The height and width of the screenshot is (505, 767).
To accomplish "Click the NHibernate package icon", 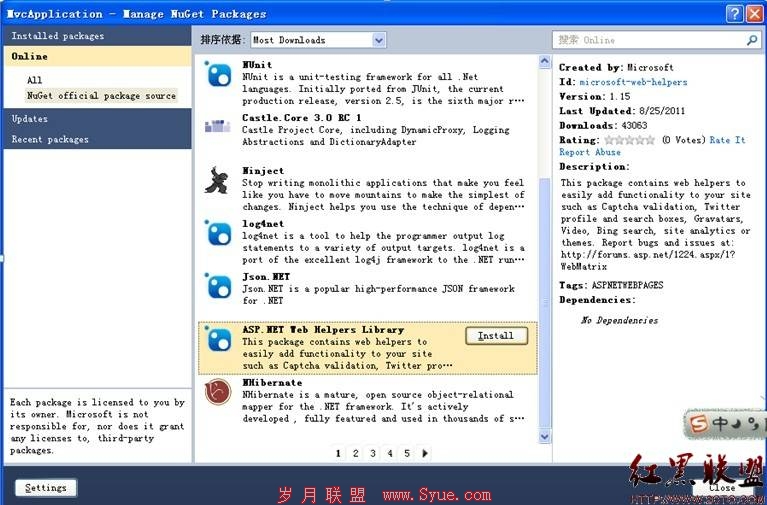I will click(218, 392).
